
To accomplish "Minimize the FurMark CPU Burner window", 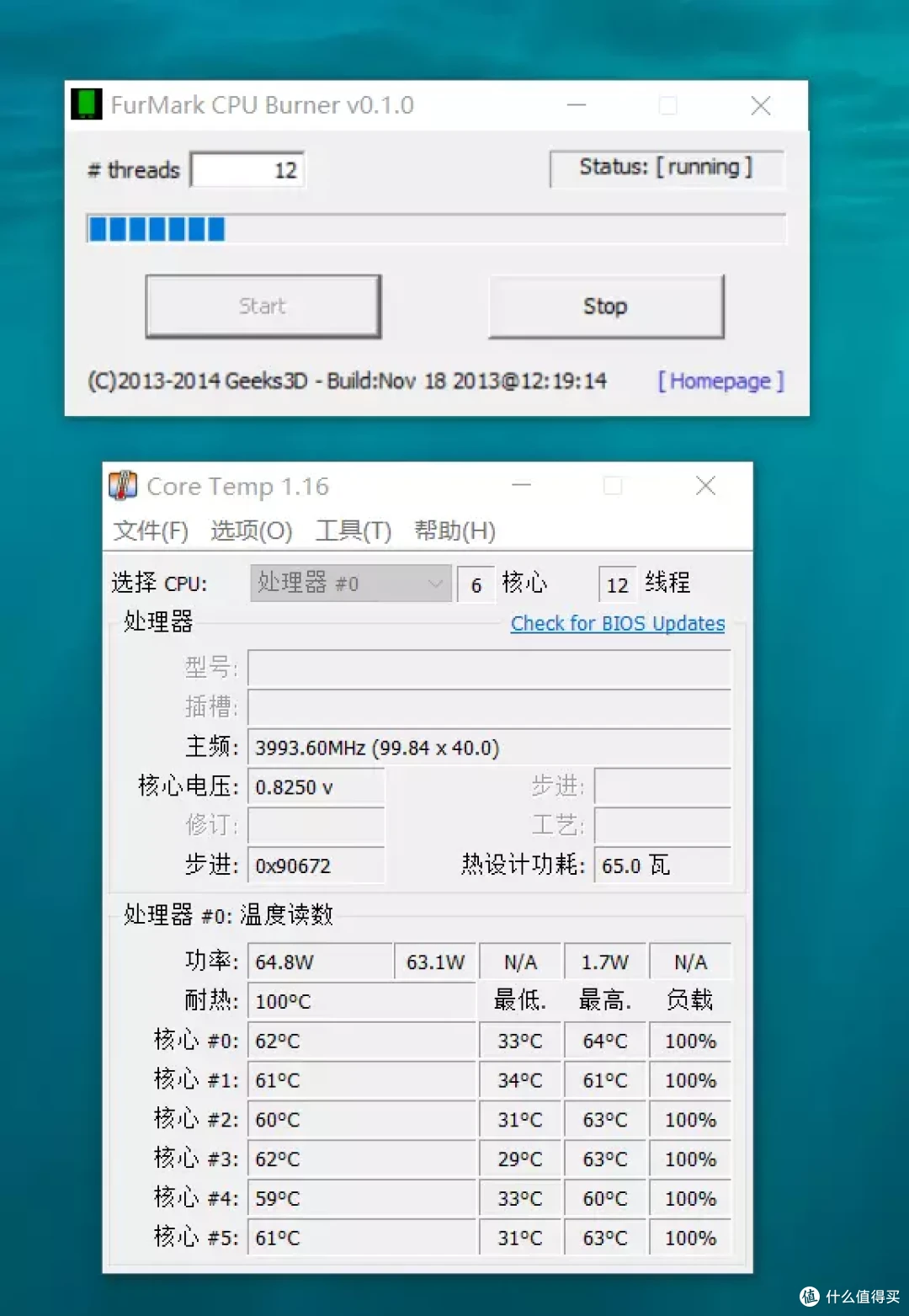I will click(x=577, y=105).
